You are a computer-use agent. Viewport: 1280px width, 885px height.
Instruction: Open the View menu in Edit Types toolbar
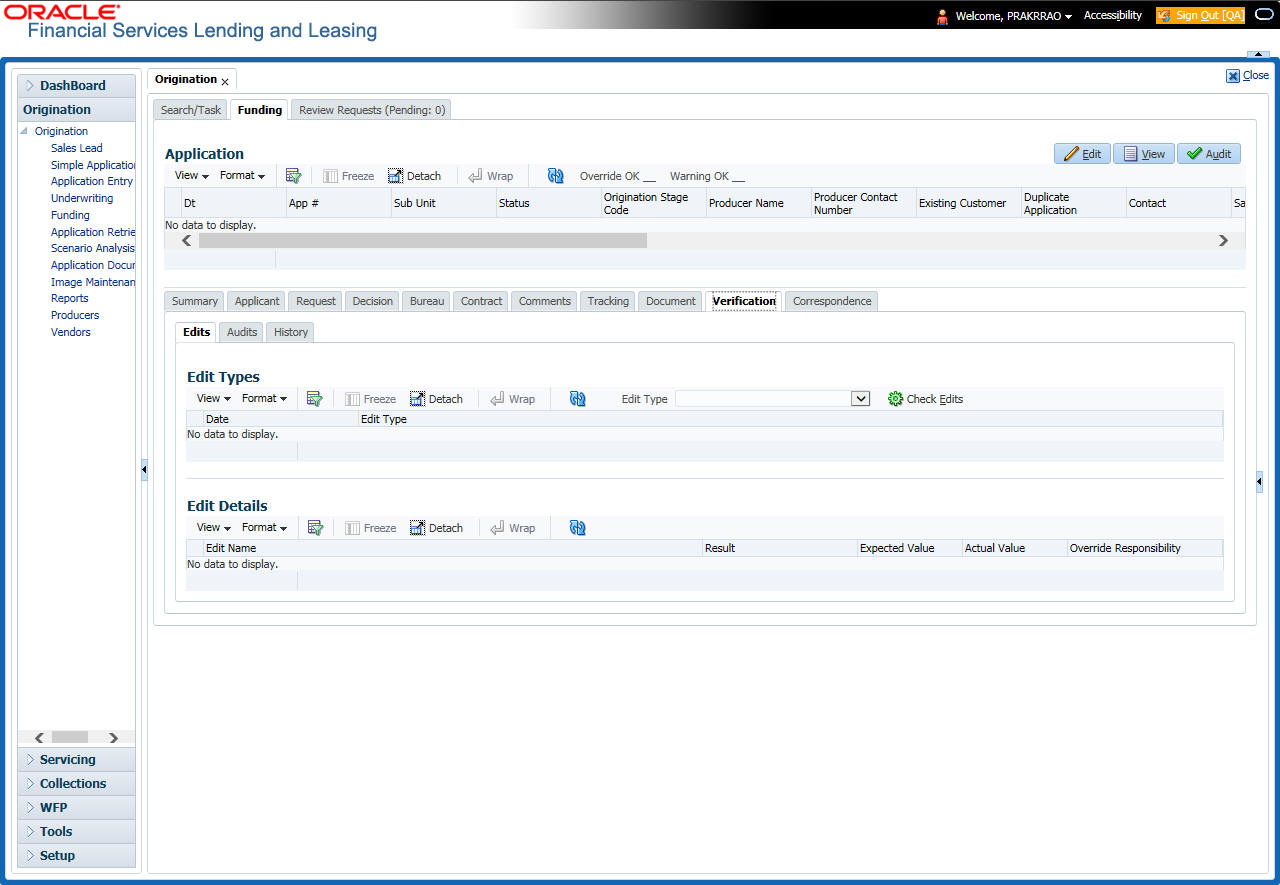click(x=213, y=399)
